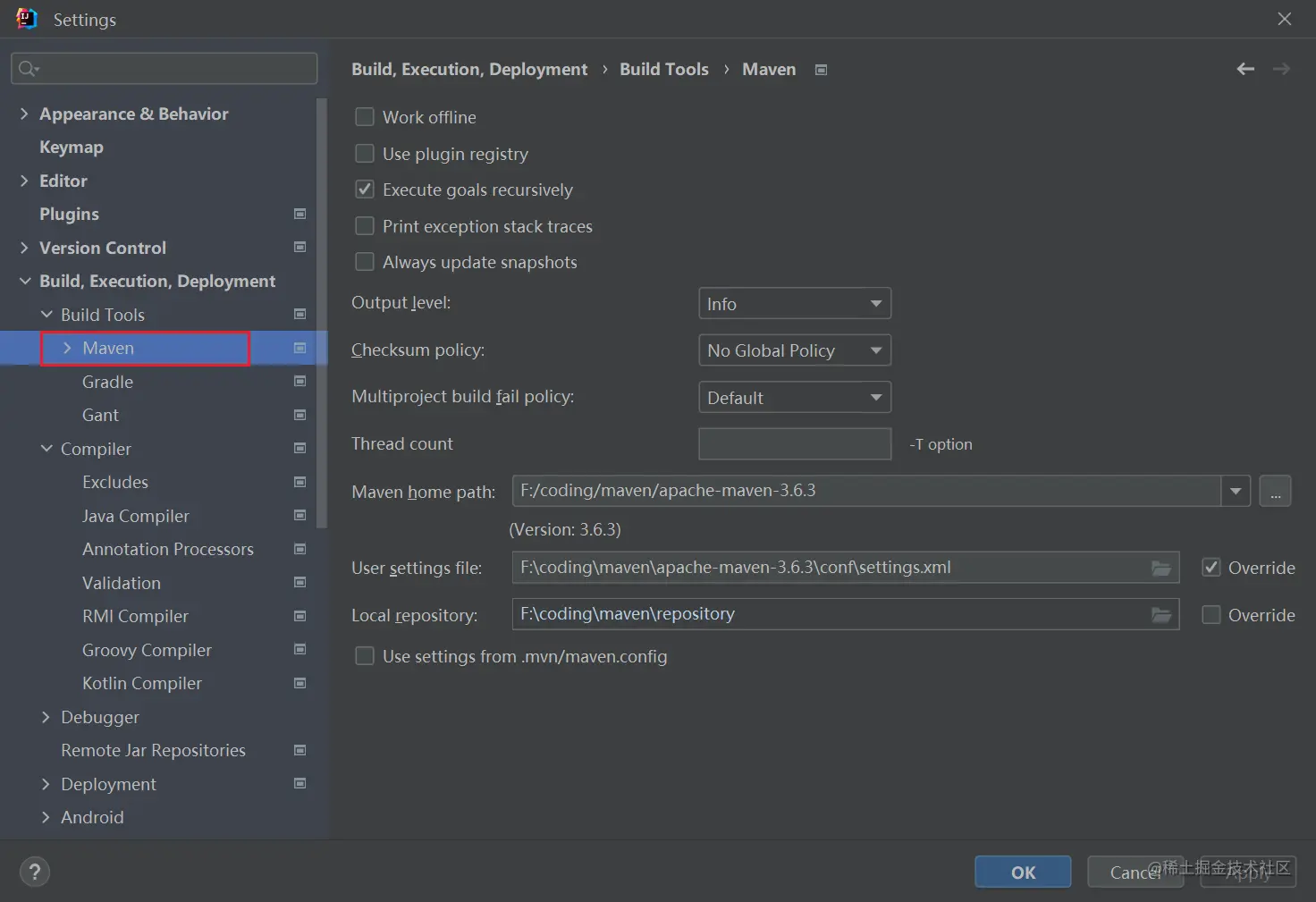Collapse the Compiler node
The image size is (1316, 902).
[x=46, y=449]
